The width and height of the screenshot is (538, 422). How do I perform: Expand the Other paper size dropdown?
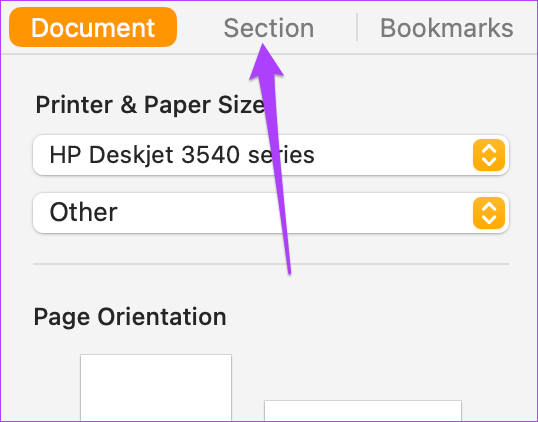click(x=271, y=213)
